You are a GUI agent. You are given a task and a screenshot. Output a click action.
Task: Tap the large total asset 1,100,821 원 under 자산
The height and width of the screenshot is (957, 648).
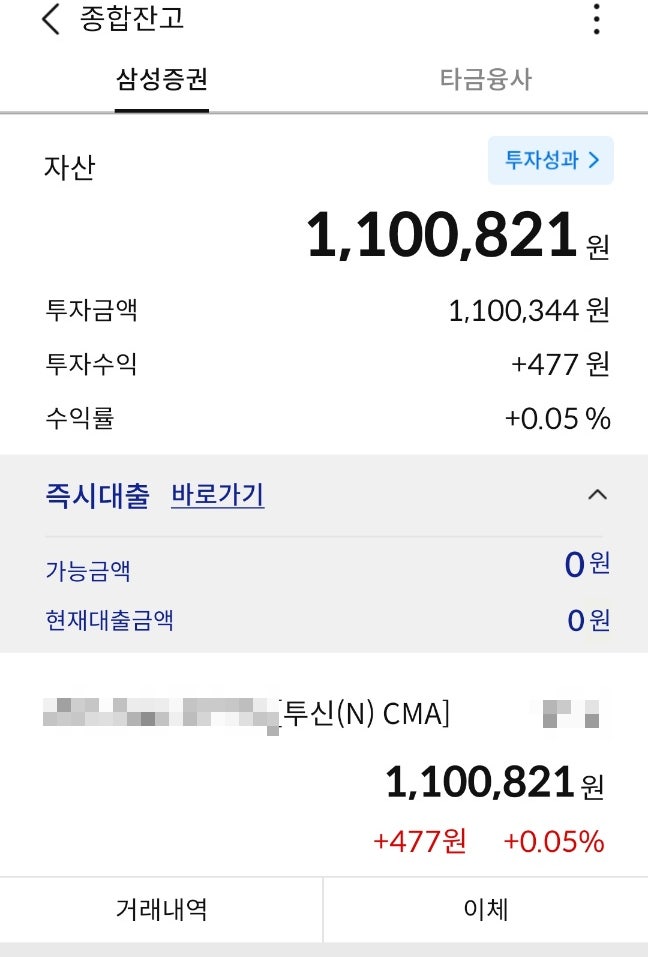coord(458,236)
